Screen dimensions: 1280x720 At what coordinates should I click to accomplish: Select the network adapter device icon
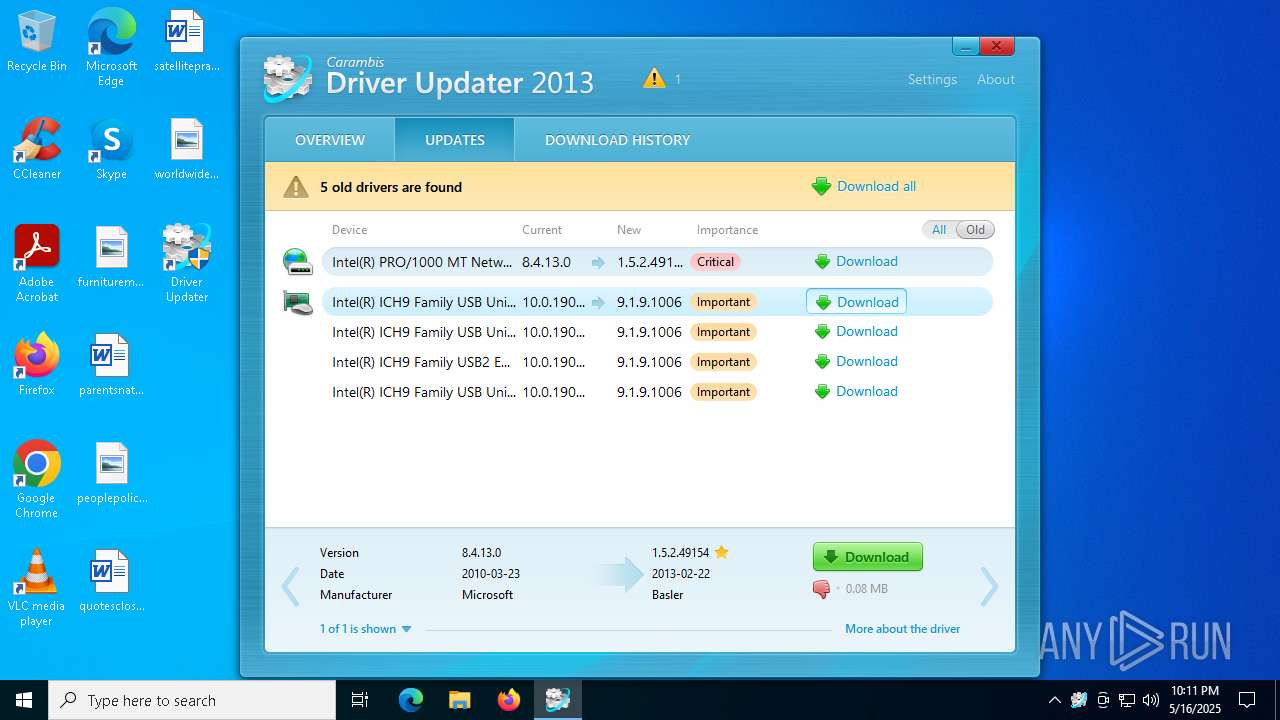pyautogui.click(x=297, y=262)
